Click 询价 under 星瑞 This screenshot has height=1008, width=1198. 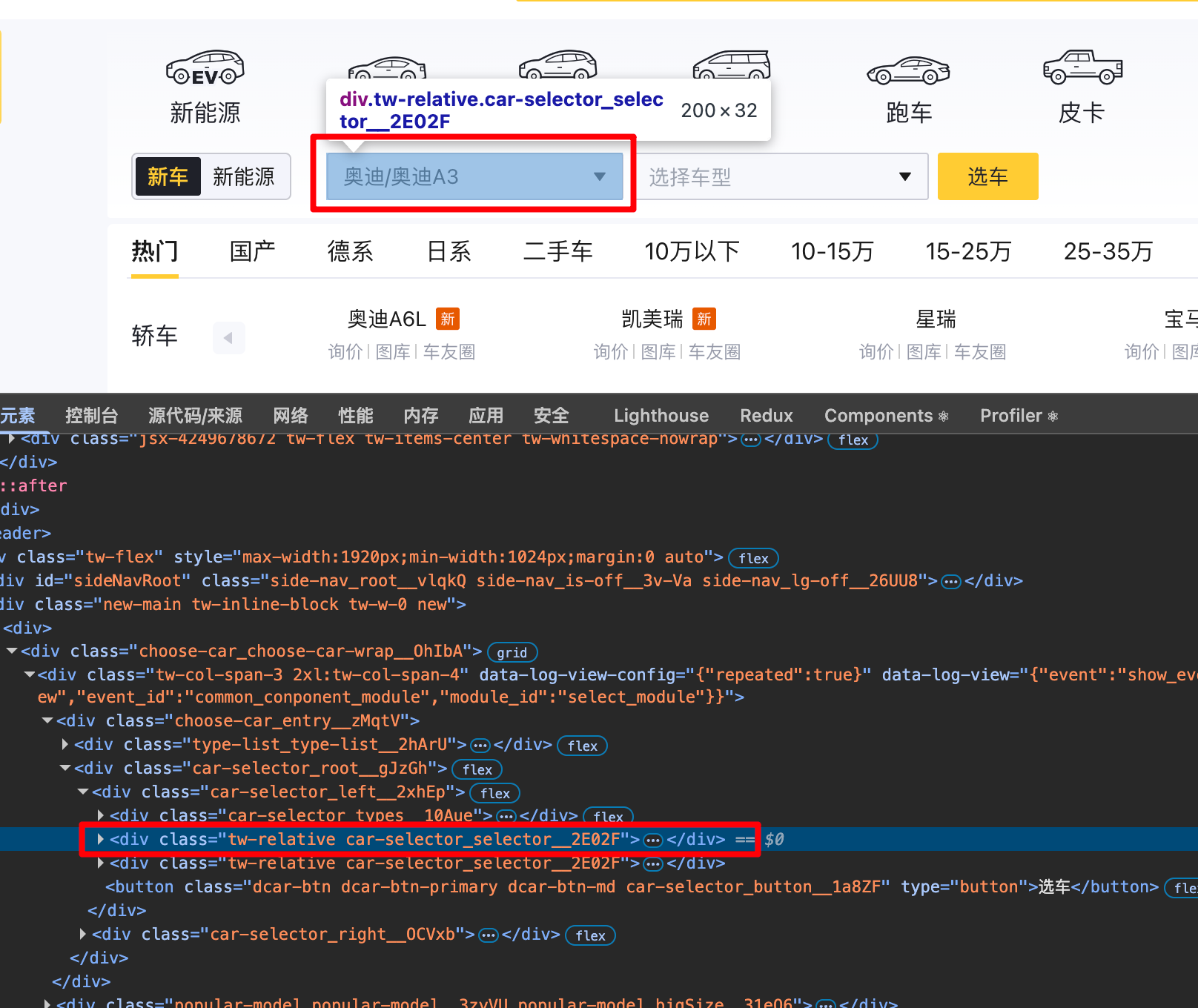point(876,352)
